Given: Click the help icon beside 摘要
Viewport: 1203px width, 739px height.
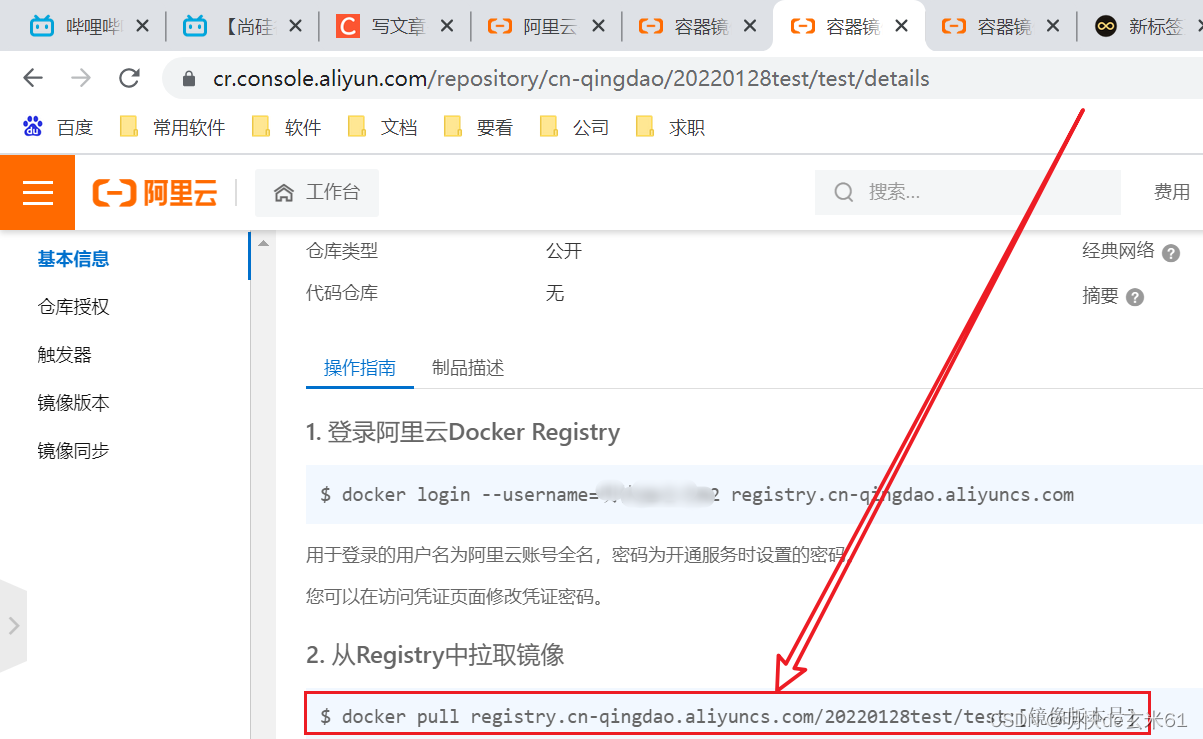Looking at the screenshot, I should pyautogui.click(x=1135, y=297).
